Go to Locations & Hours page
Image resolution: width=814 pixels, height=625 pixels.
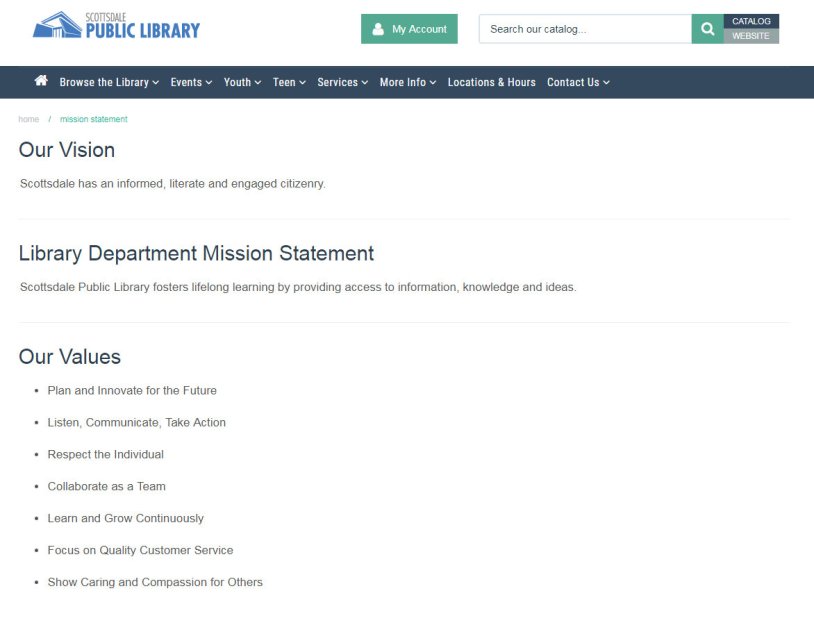pyautogui.click(x=491, y=82)
